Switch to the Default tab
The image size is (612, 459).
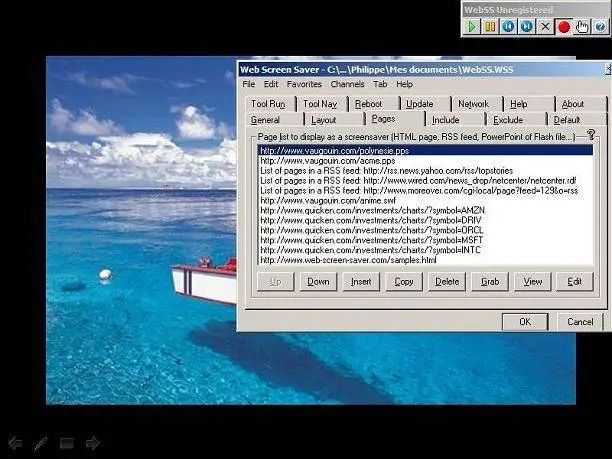click(577, 119)
